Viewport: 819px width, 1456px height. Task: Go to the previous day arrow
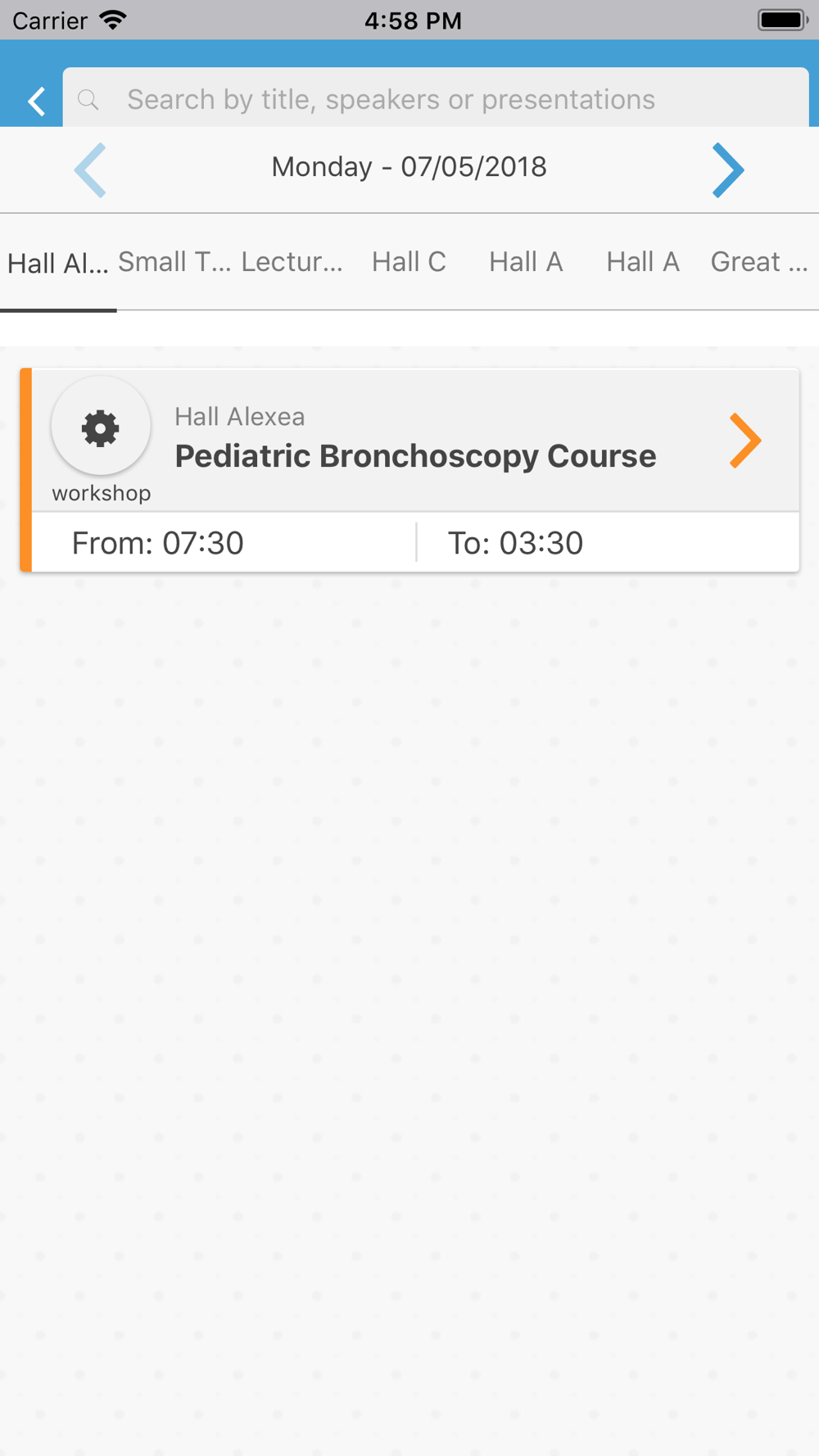coord(90,170)
